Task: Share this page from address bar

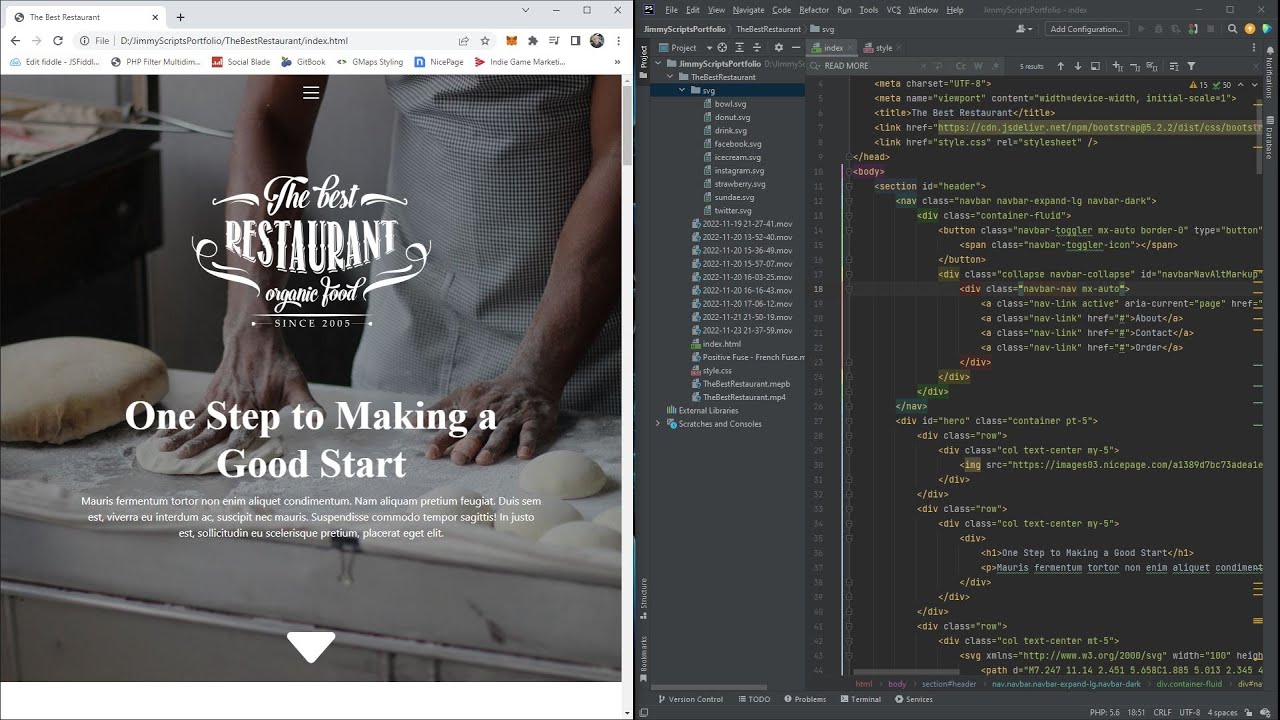Action: pos(464,41)
